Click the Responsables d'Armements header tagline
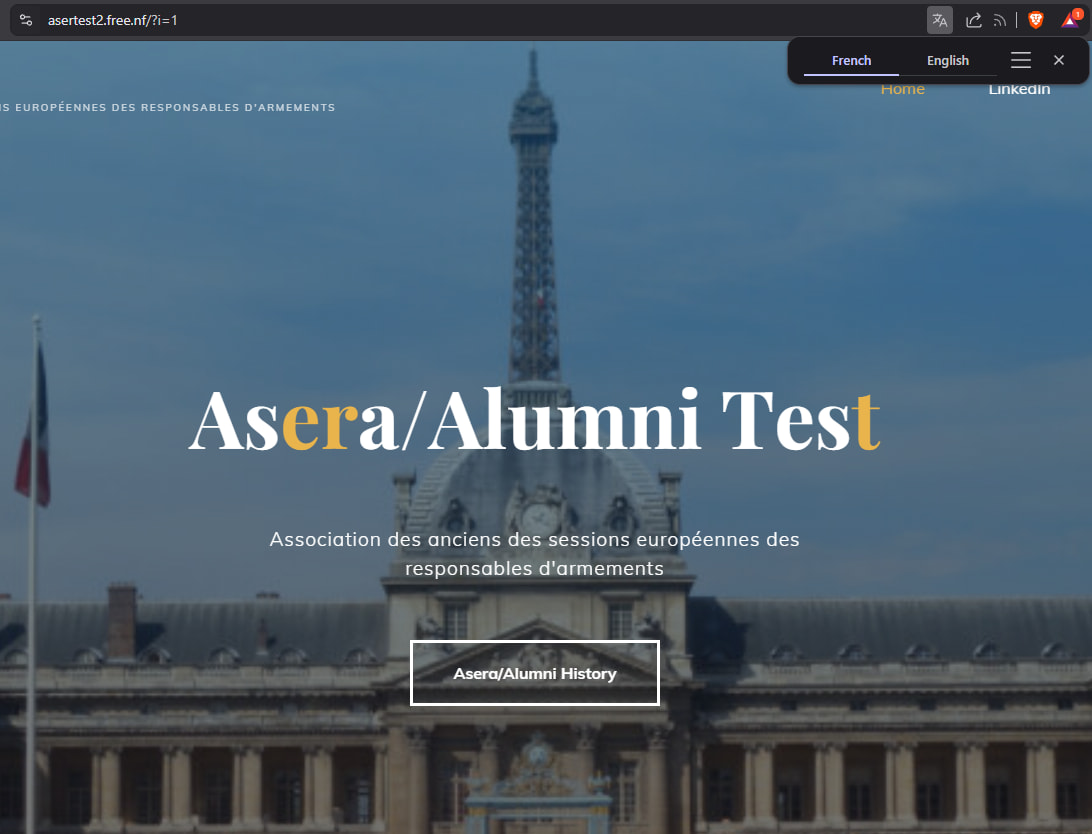1092x834 pixels. click(168, 107)
